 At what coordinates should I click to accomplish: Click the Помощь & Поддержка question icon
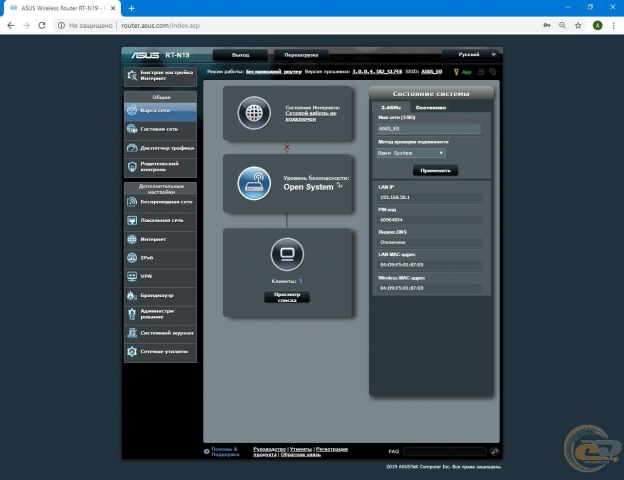point(207,452)
